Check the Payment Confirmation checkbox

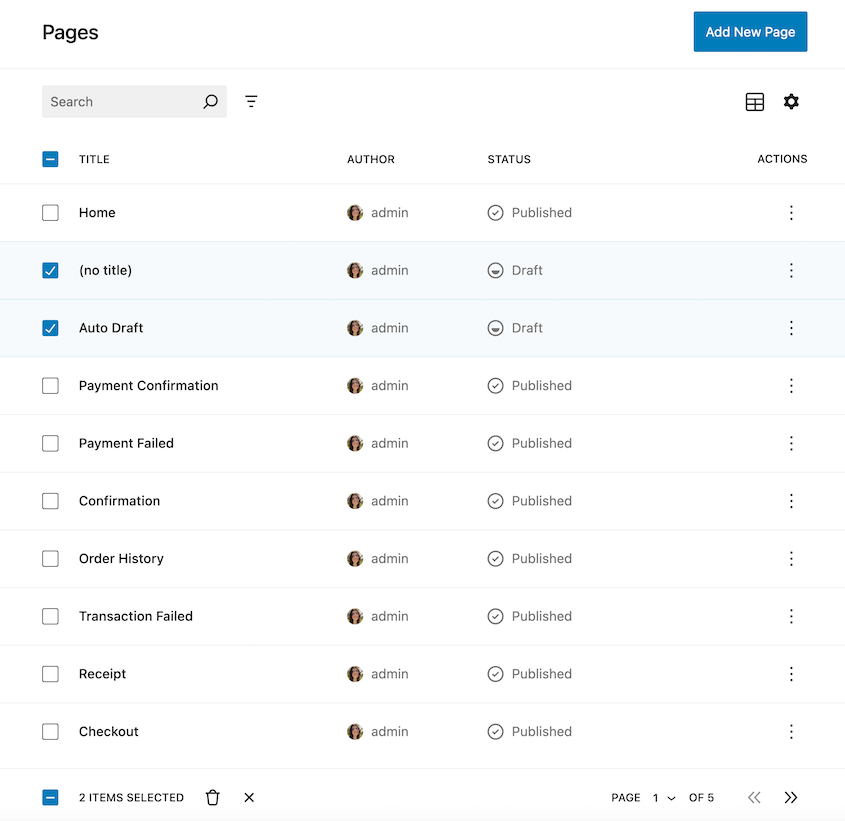pyautogui.click(x=50, y=385)
